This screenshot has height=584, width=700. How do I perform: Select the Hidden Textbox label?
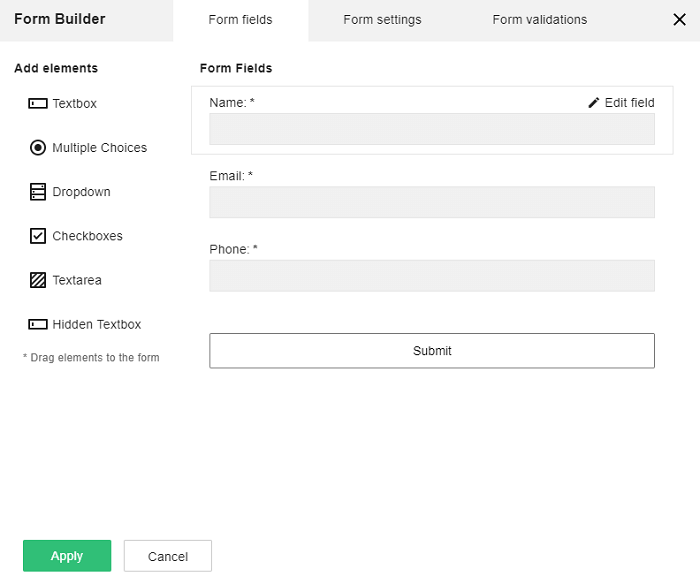tap(97, 324)
